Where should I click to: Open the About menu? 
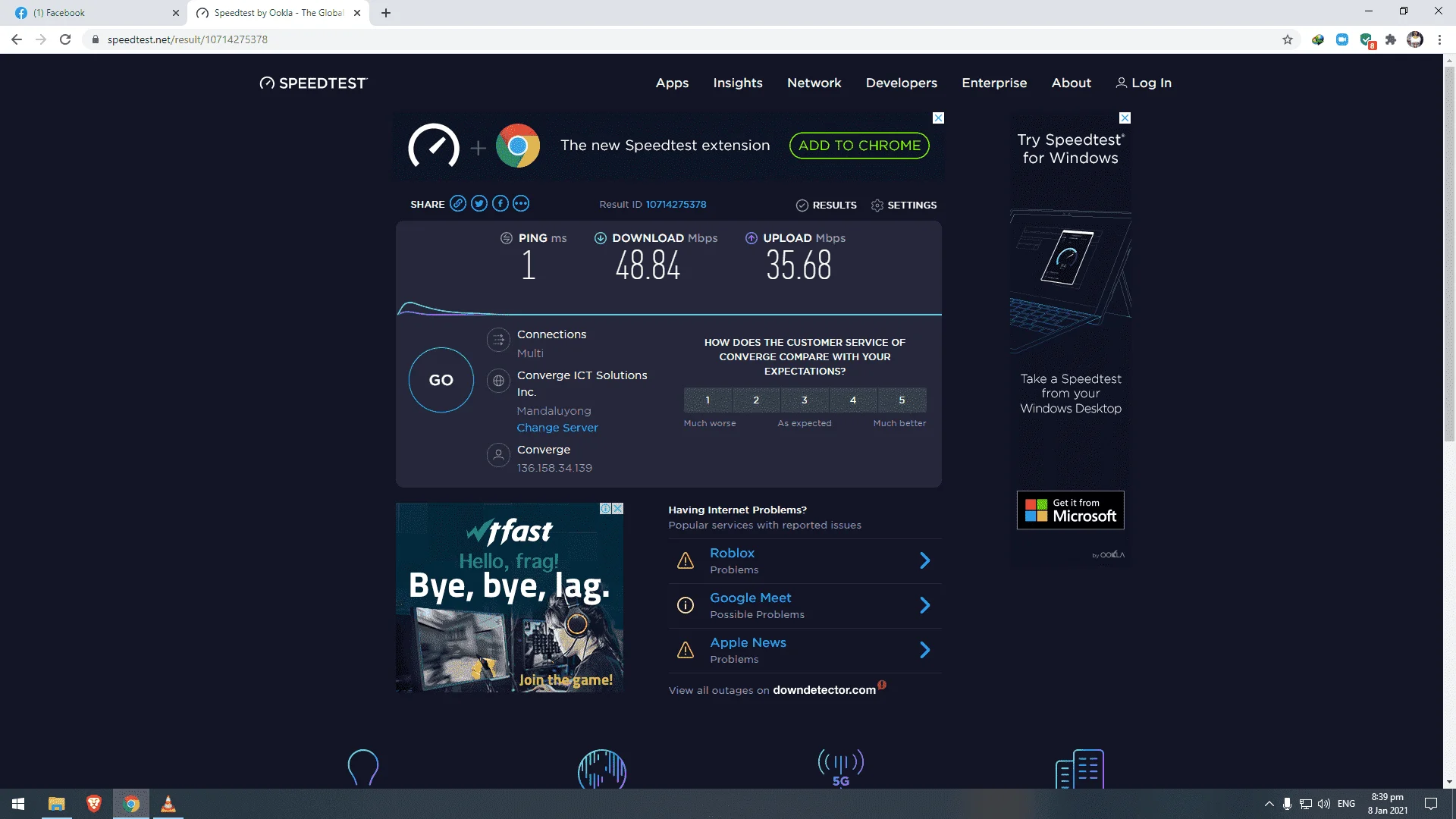click(x=1072, y=83)
